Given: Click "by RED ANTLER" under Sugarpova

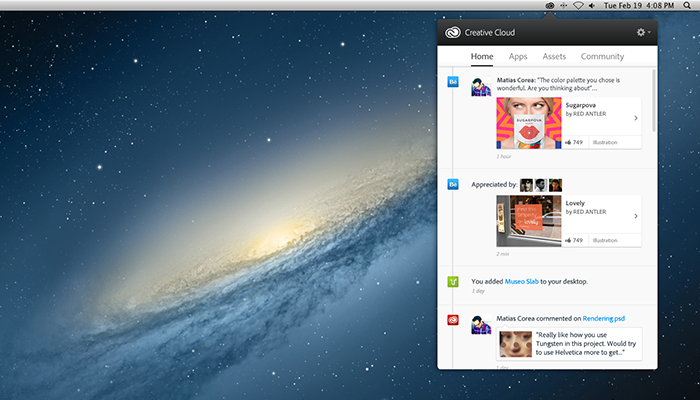Looking at the screenshot, I should pos(586,114).
